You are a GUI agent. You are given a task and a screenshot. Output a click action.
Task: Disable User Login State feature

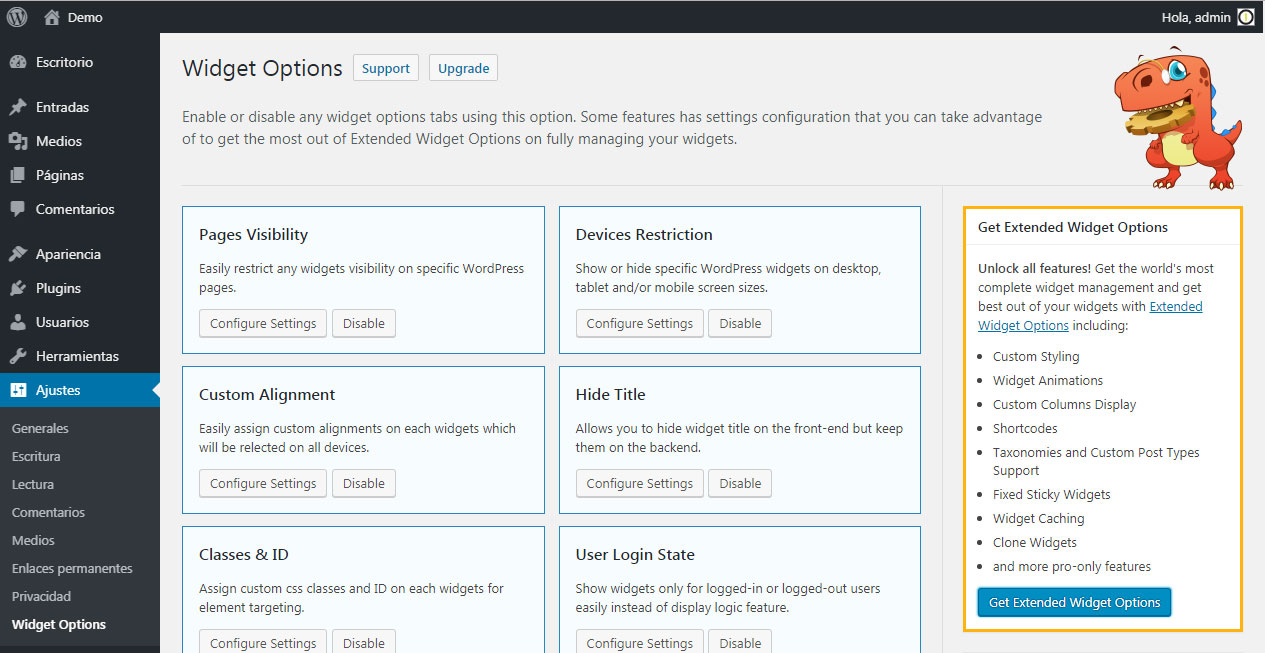click(x=740, y=641)
